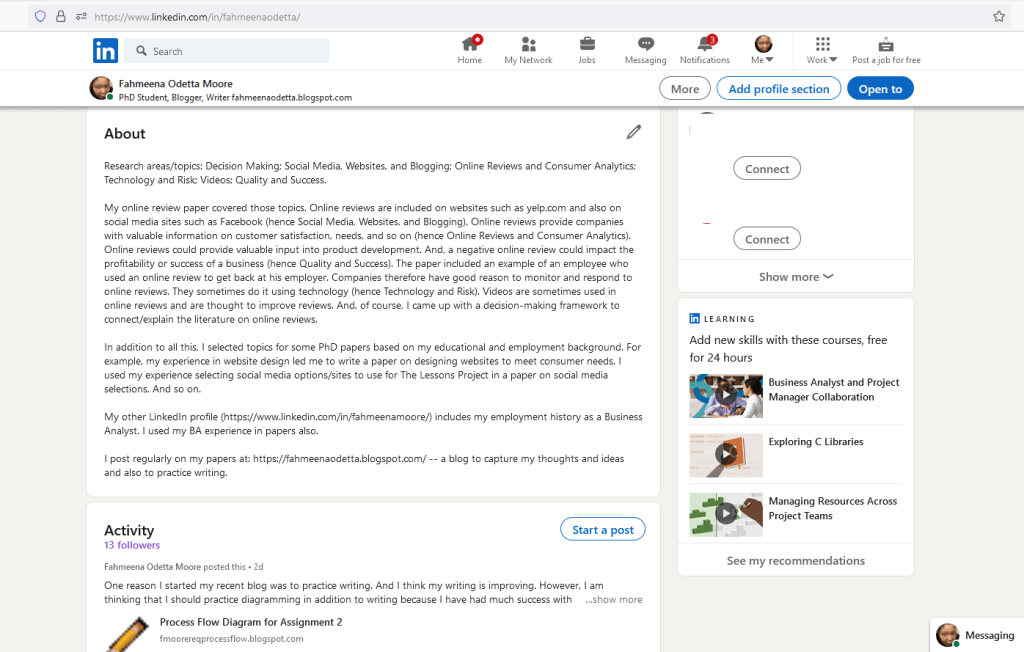Open the 13 followers link

tap(132, 545)
